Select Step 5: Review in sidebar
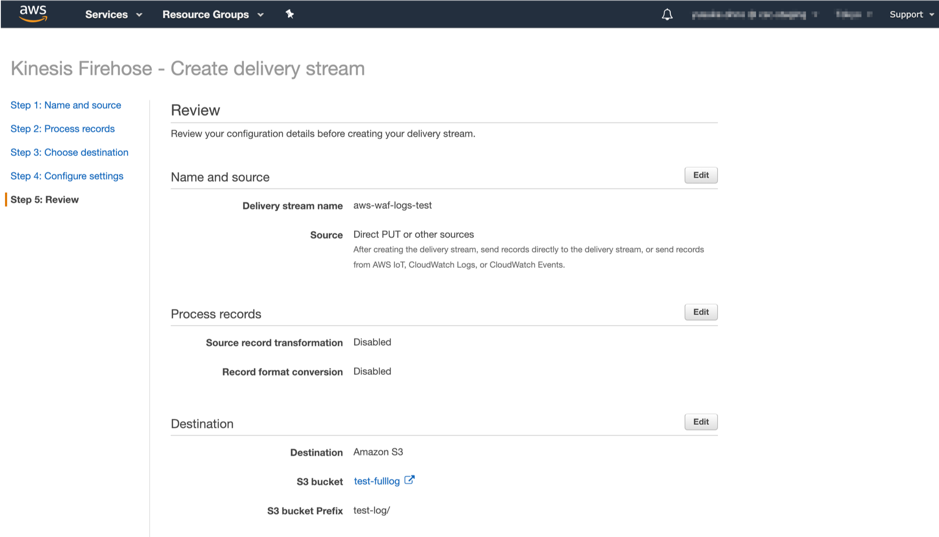 coord(44,199)
